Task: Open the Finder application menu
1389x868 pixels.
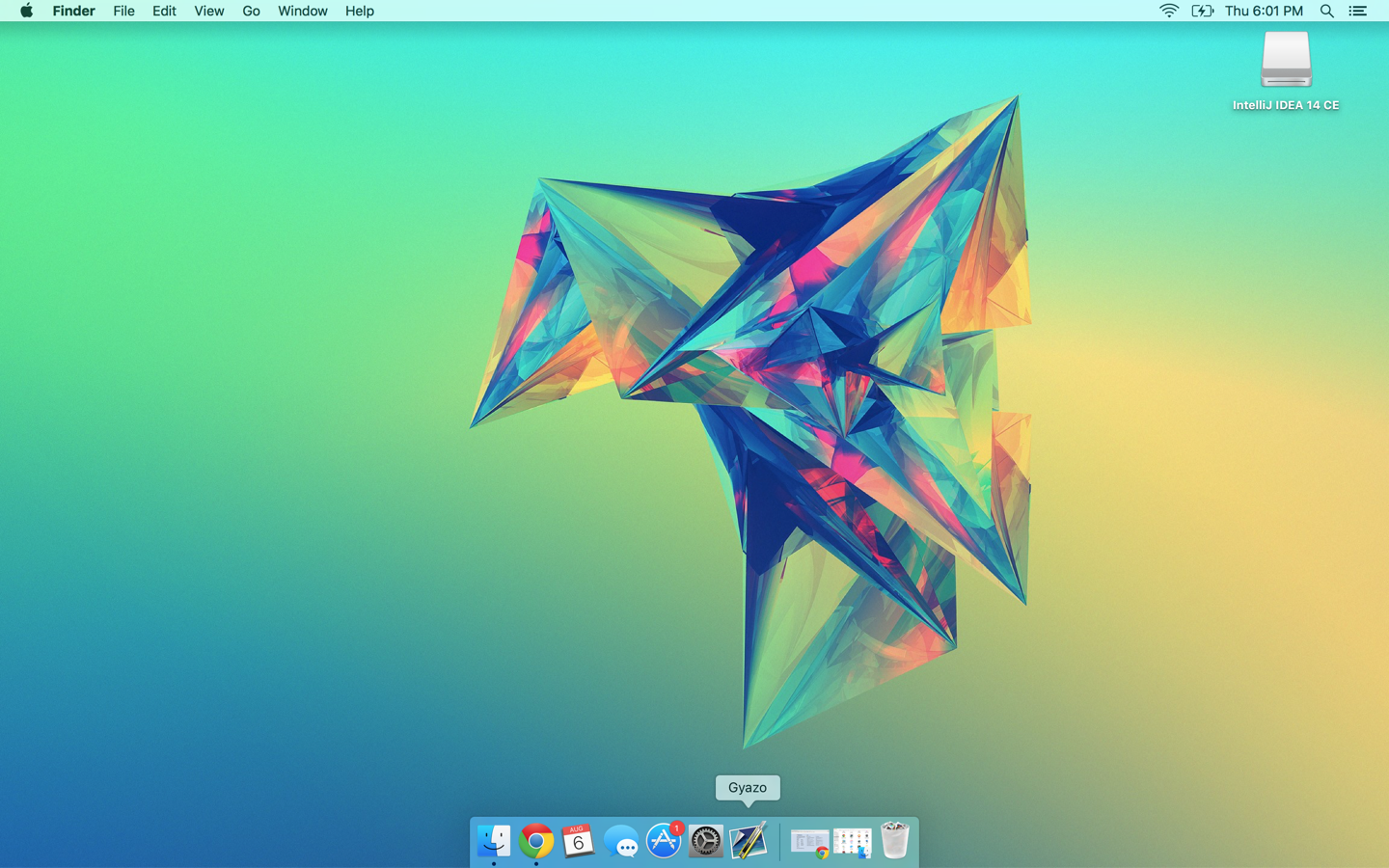Action: tap(73, 11)
